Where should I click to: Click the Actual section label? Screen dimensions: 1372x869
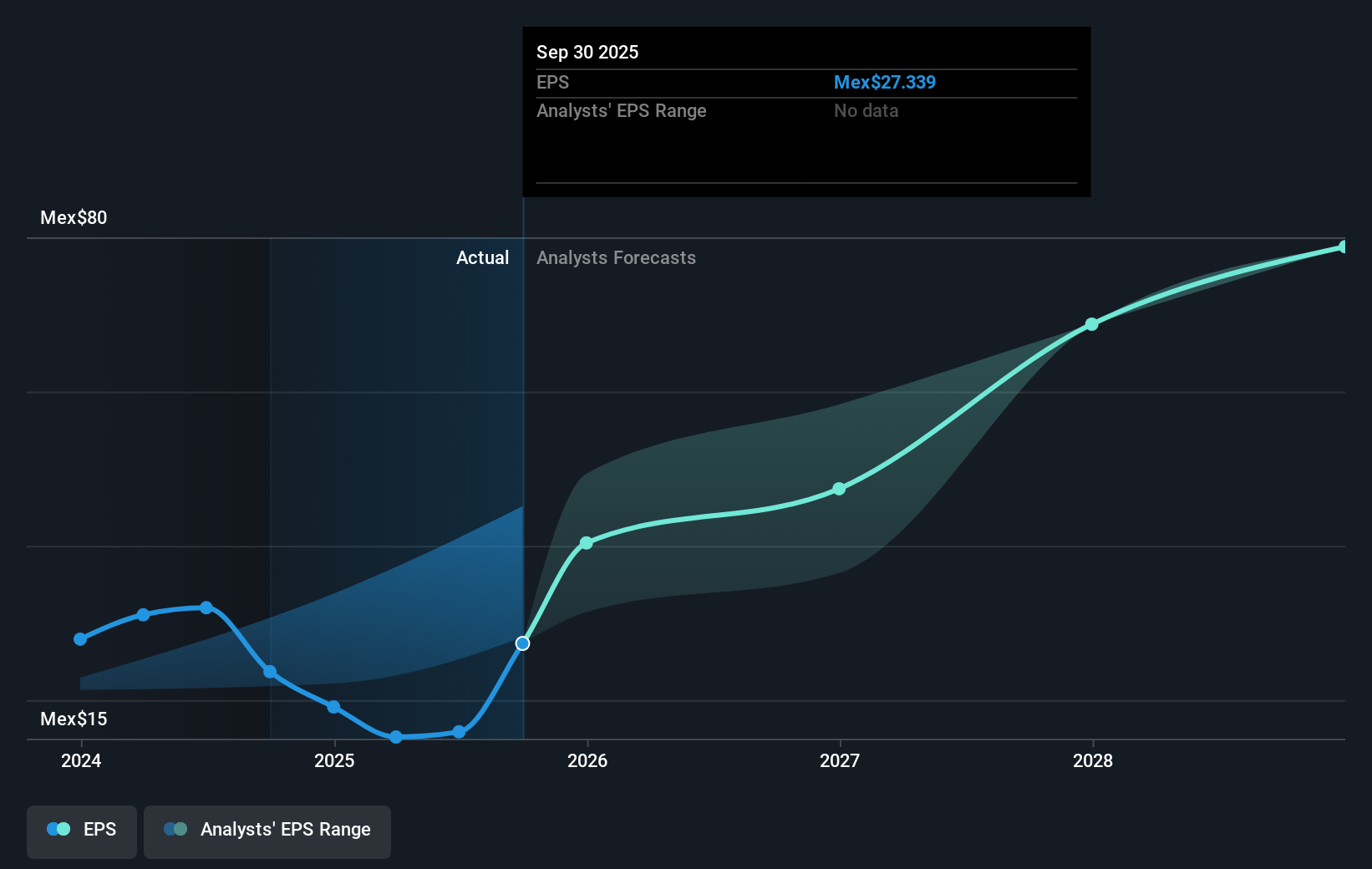(x=482, y=257)
